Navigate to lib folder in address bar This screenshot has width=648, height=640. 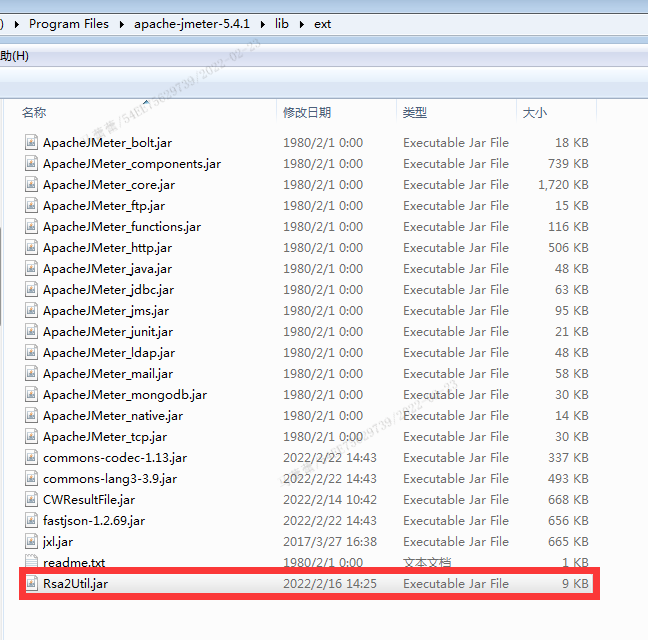click(282, 24)
